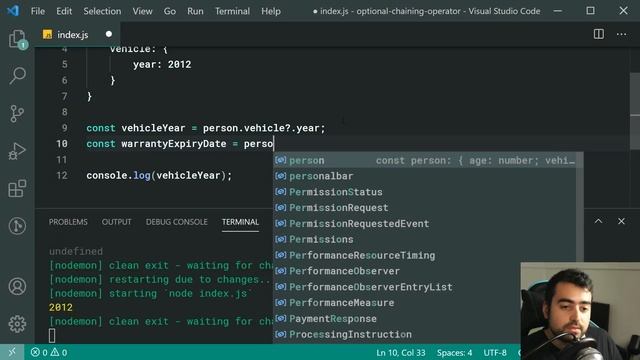Open the Manage settings gear icon
Screen dimensions: 640x360
pyautogui.click(x=17, y=324)
